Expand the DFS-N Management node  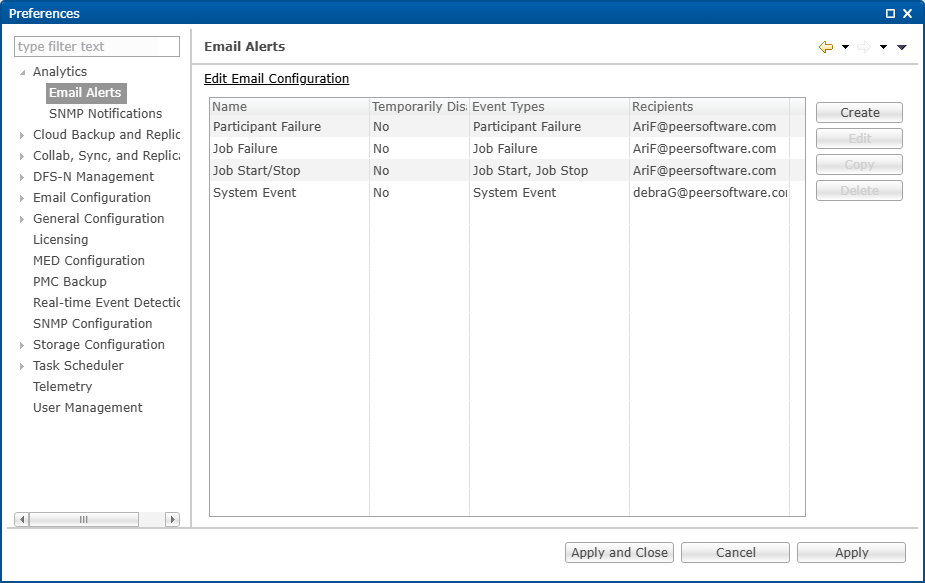coord(22,177)
